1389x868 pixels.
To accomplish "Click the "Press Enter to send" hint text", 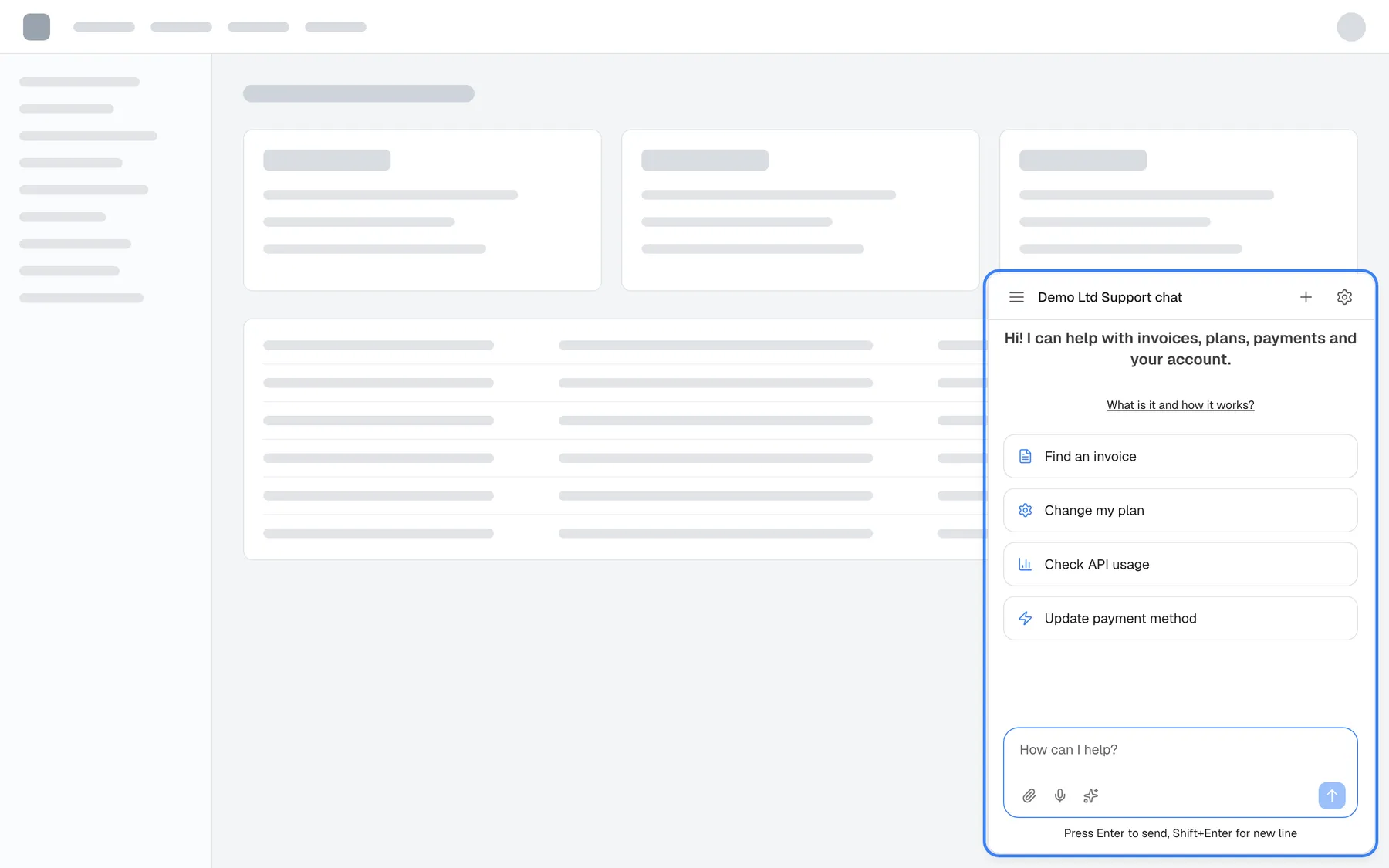I will coord(1180,833).
